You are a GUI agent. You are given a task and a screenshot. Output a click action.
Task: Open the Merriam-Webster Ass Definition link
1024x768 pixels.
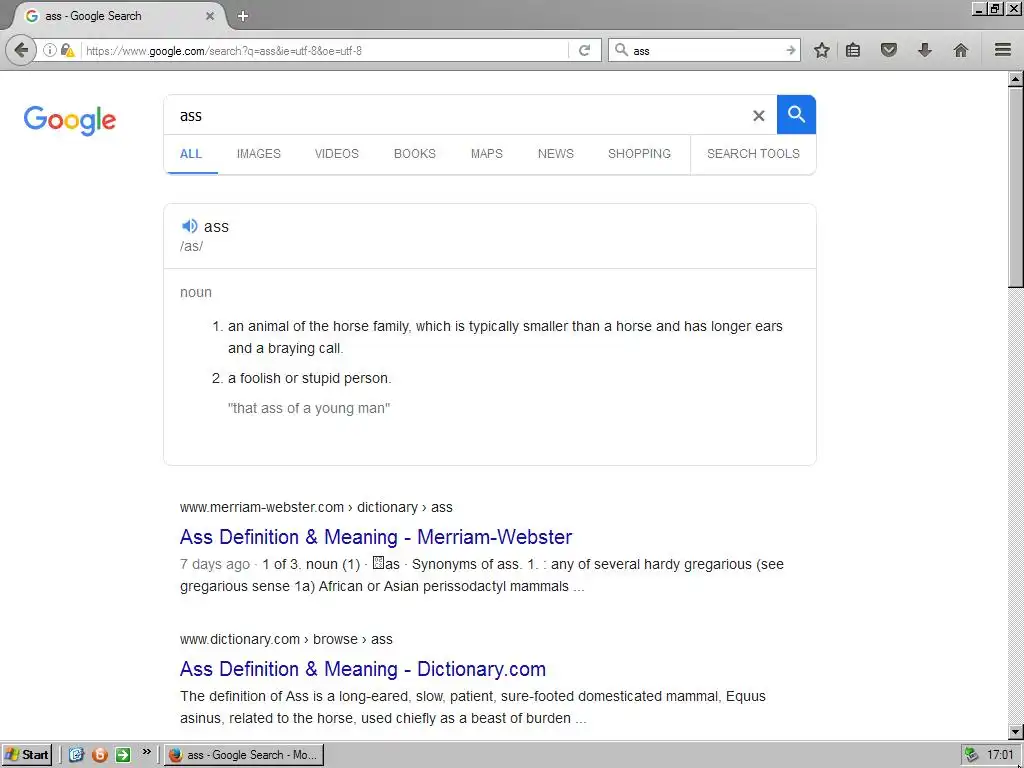click(x=376, y=537)
